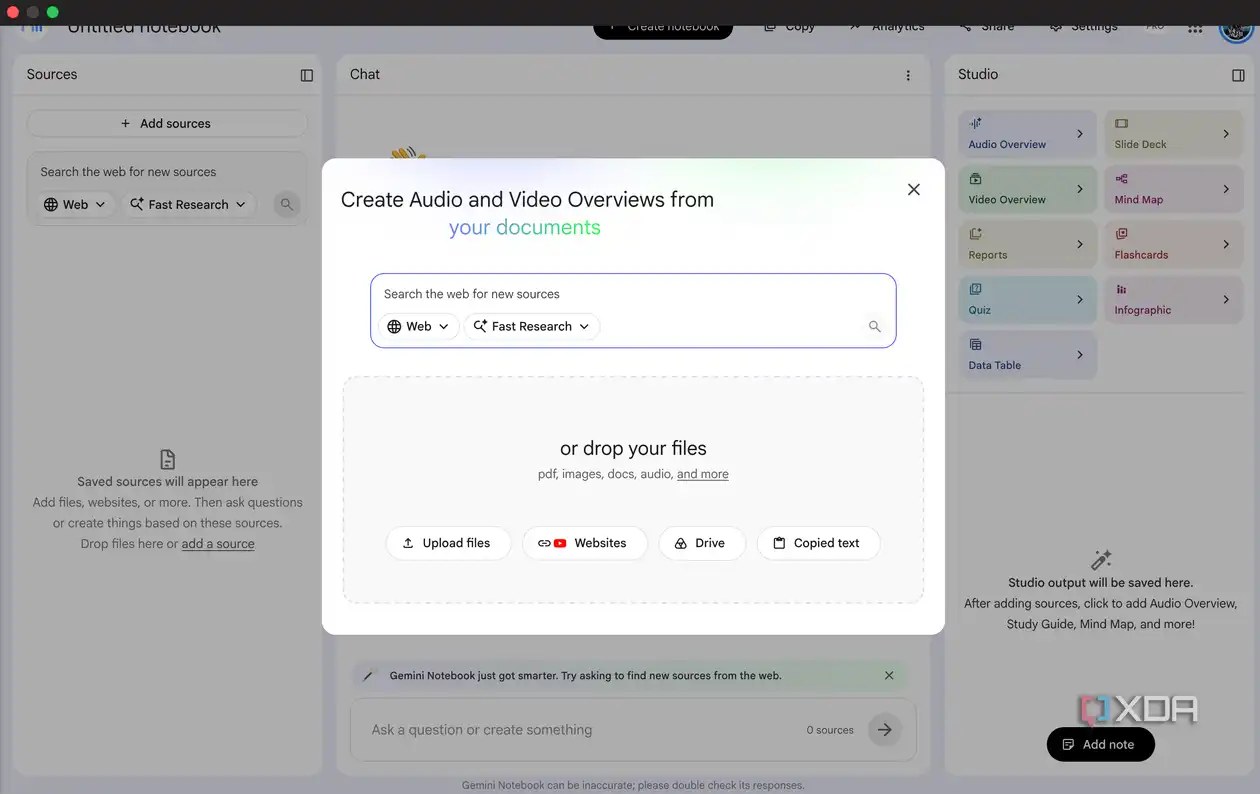Click the Untitled notebook title
1260x794 pixels.
[144, 29]
